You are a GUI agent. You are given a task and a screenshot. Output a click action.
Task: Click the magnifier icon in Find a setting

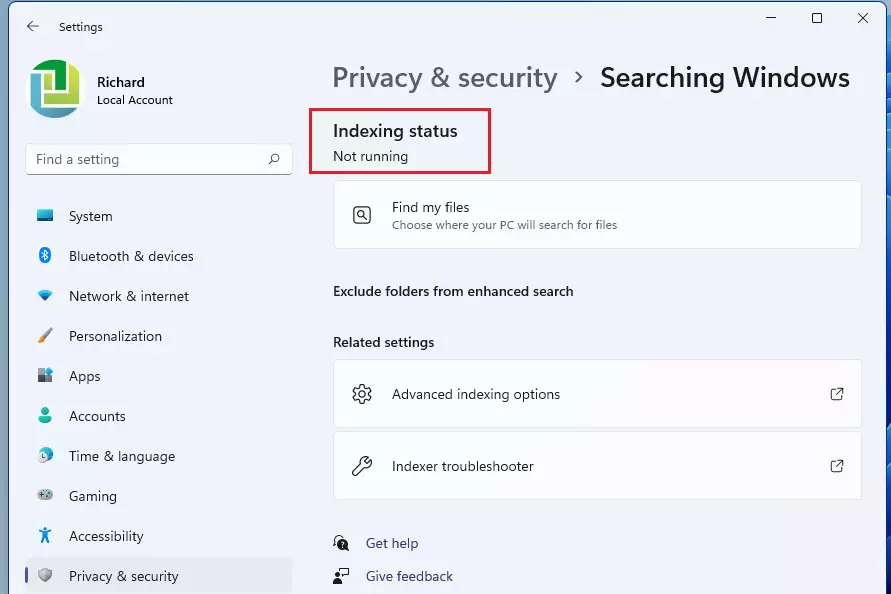click(274, 159)
